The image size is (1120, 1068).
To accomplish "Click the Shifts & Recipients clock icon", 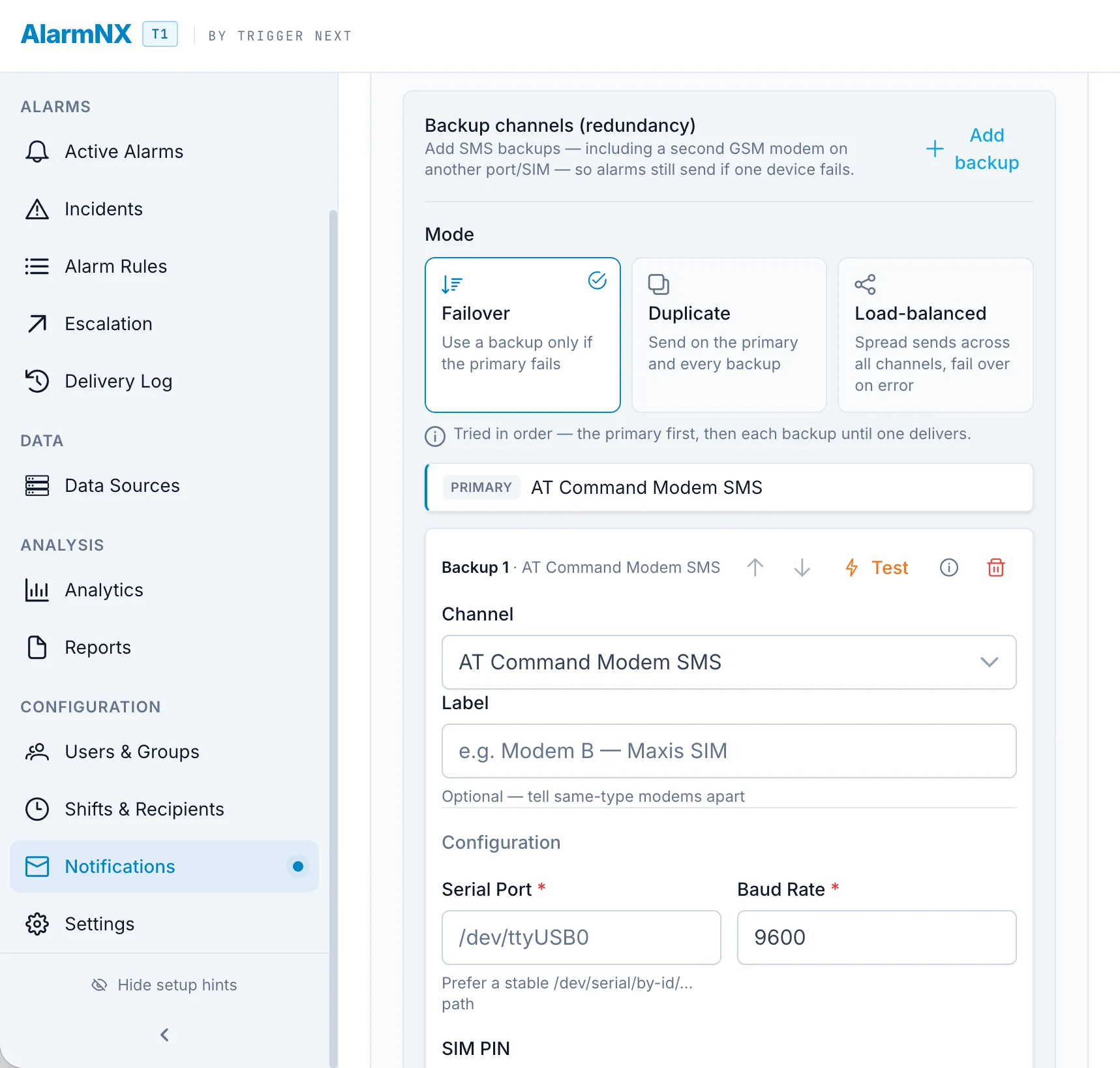I will point(37,809).
